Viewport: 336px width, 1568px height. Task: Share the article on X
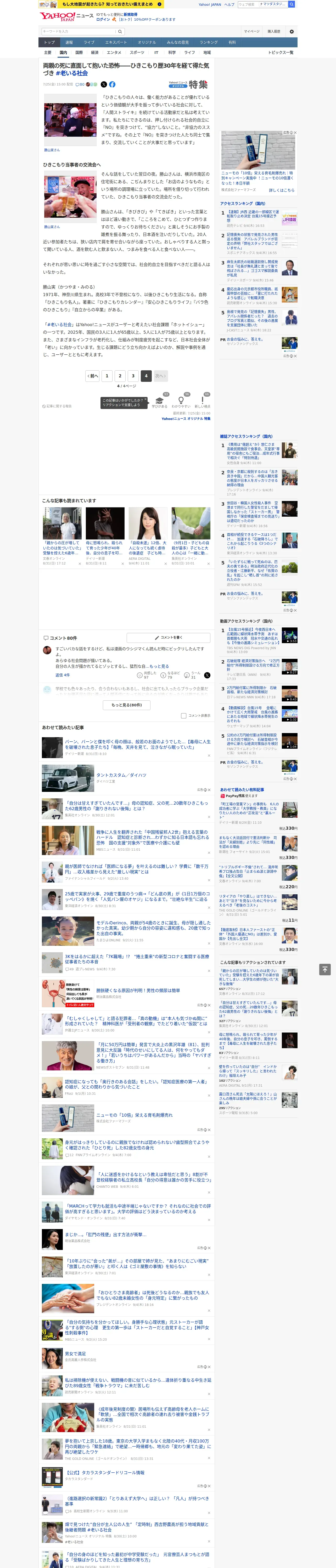tap(104, 85)
